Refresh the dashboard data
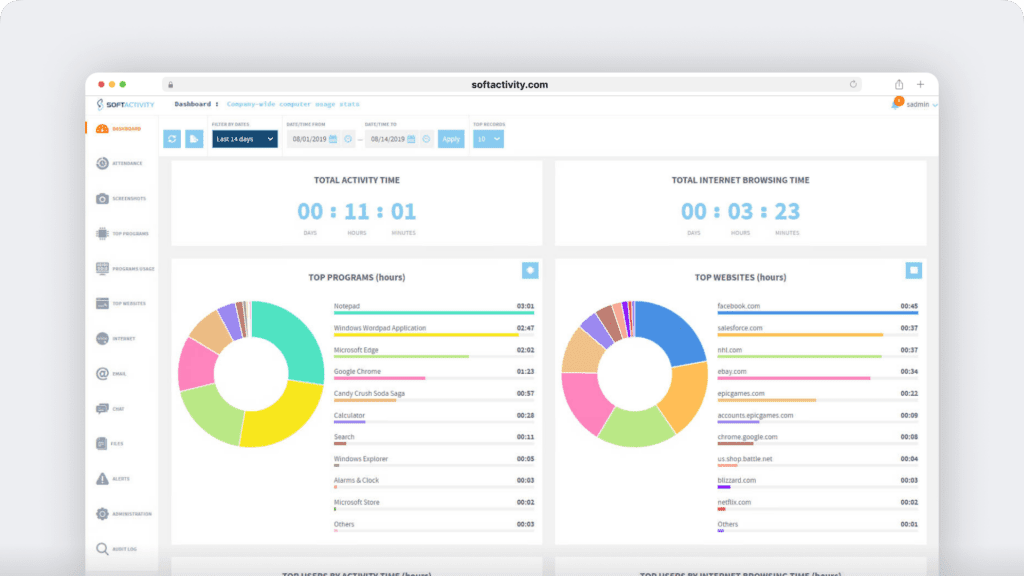Viewport: 1024px width, 576px height. click(171, 138)
